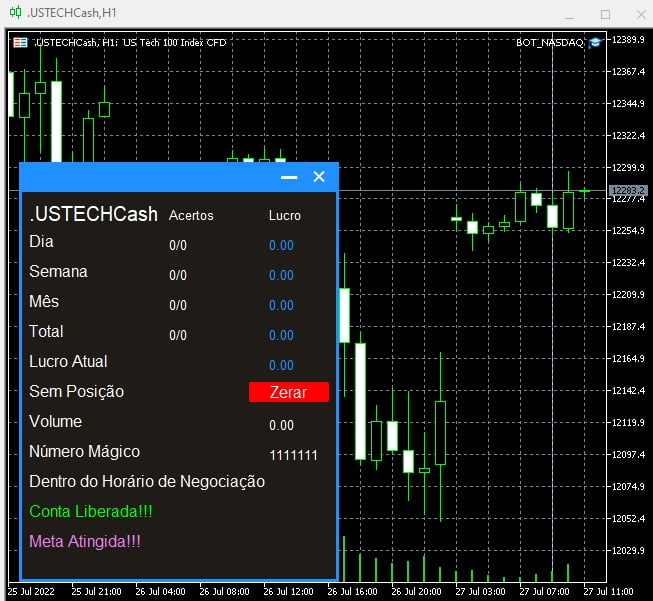Click the purple Meta Atingida!!! message
This screenshot has width=653, height=601.
[x=85, y=541]
